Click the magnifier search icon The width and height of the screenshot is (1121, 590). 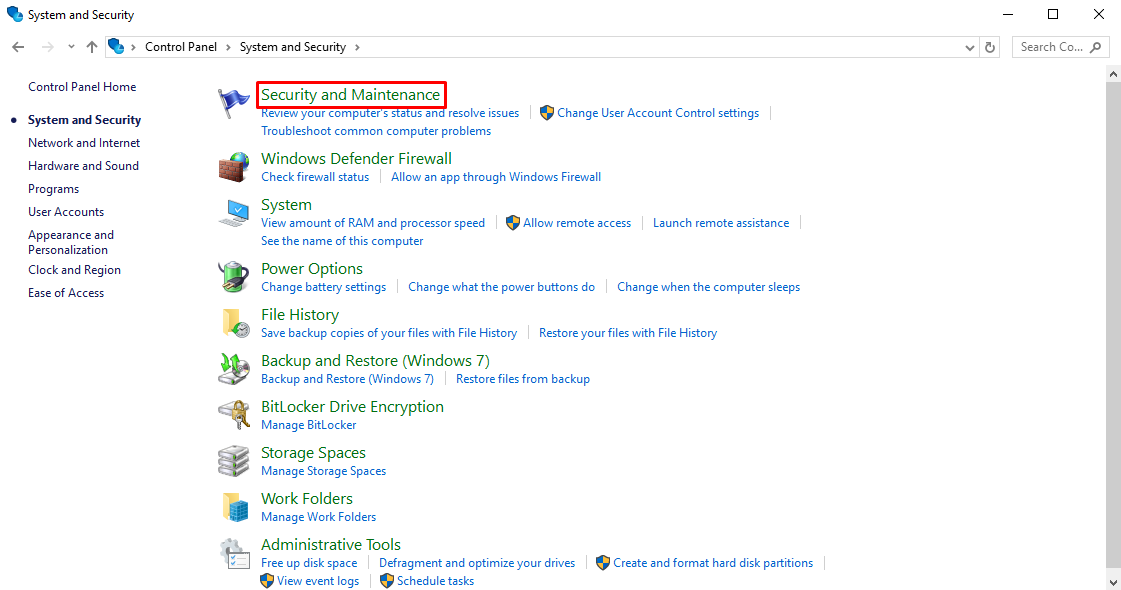(x=1096, y=47)
